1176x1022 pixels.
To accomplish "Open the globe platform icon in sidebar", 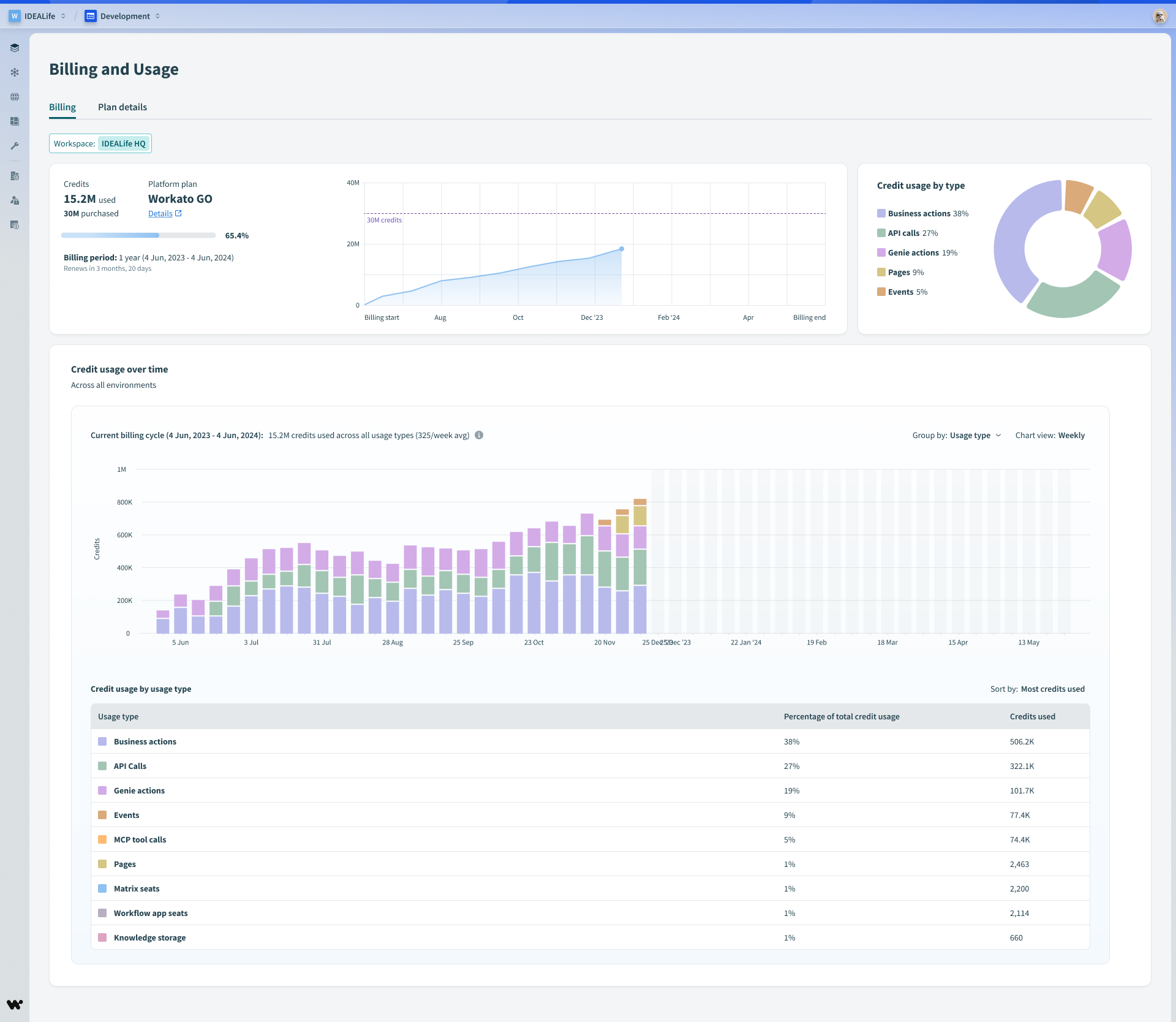I will click(15, 97).
